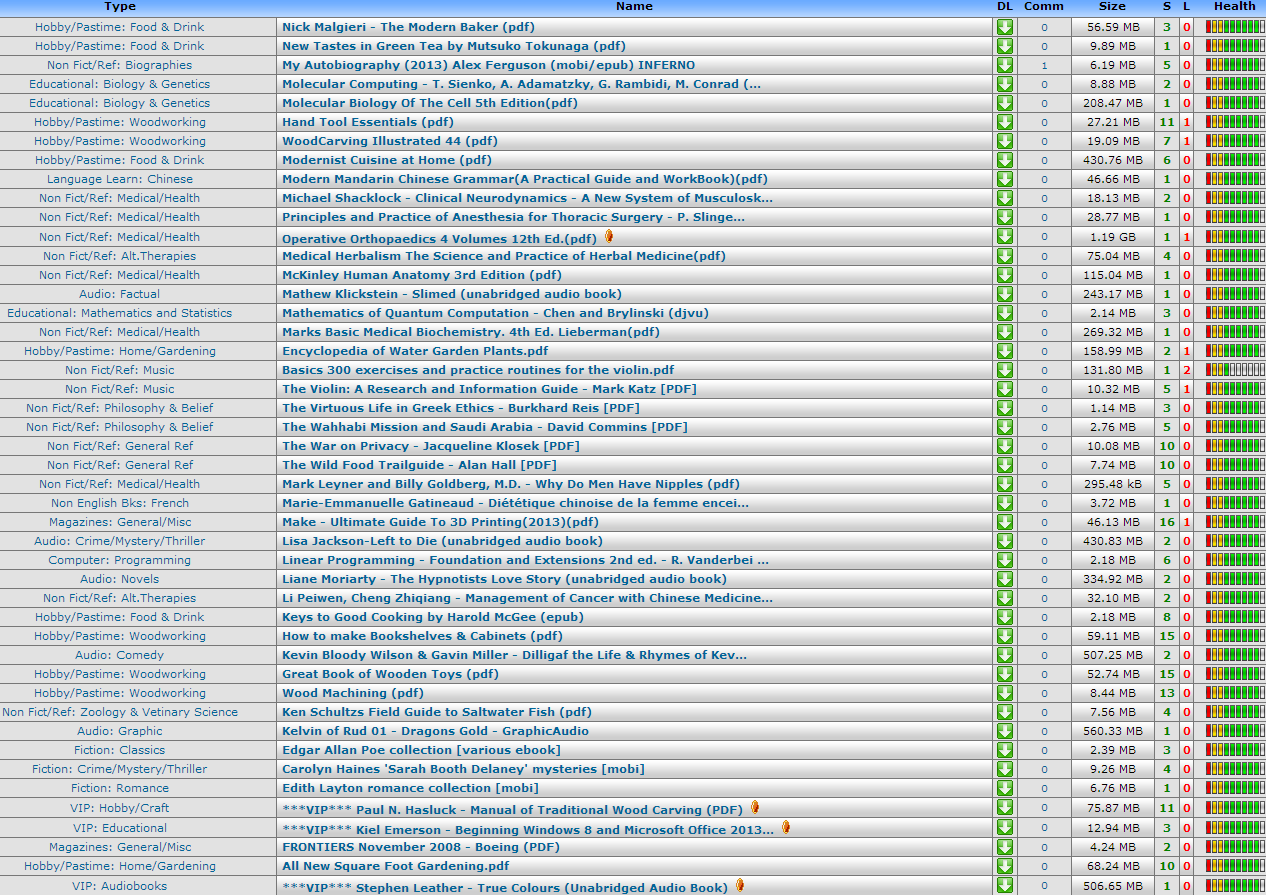Click orange badge next to Paul N. Hasluck VIP title
Image resolution: width=1266 pixels, height=895 pixels.
coord(755,807)
